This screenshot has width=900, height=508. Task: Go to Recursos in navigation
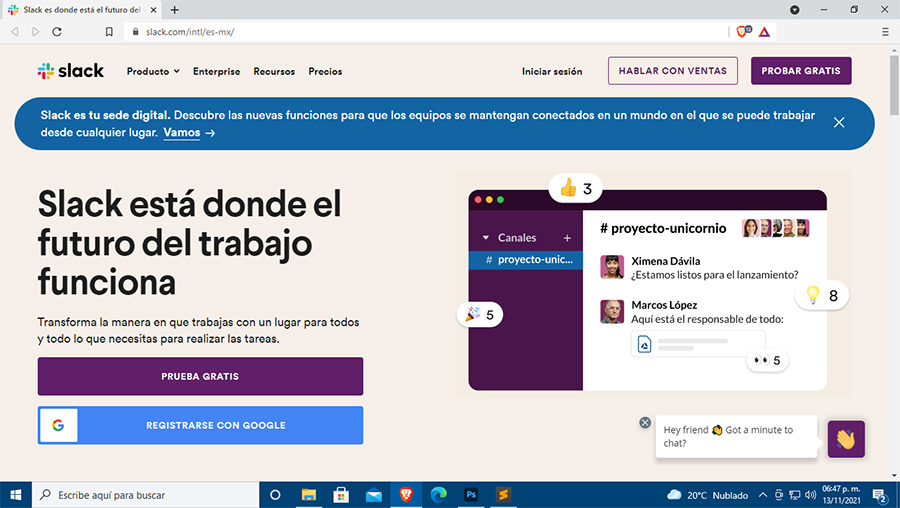pyautogui.click(x=274, y=71)
